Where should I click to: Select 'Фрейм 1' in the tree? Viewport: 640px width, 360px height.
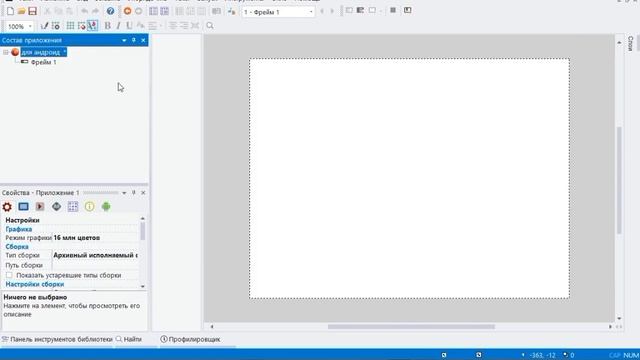pos(43,62)
